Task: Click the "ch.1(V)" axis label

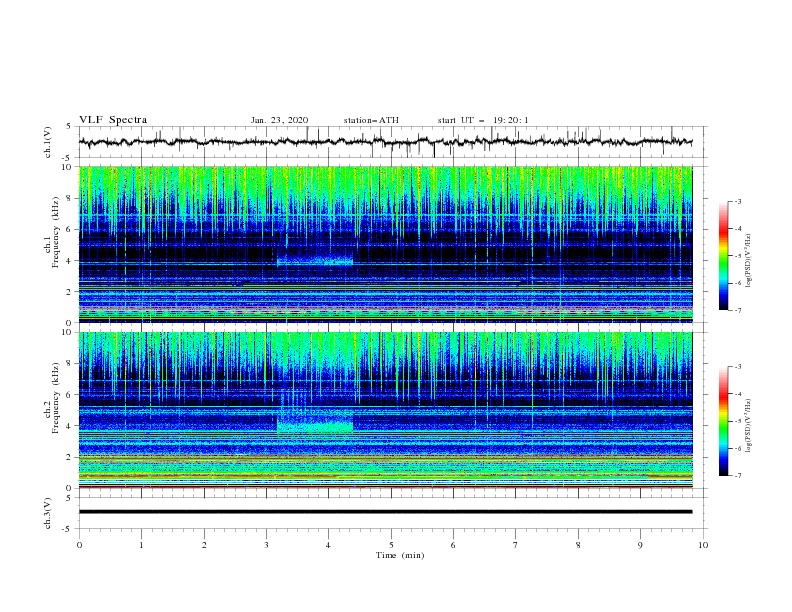Action: [x=48, y=142]
